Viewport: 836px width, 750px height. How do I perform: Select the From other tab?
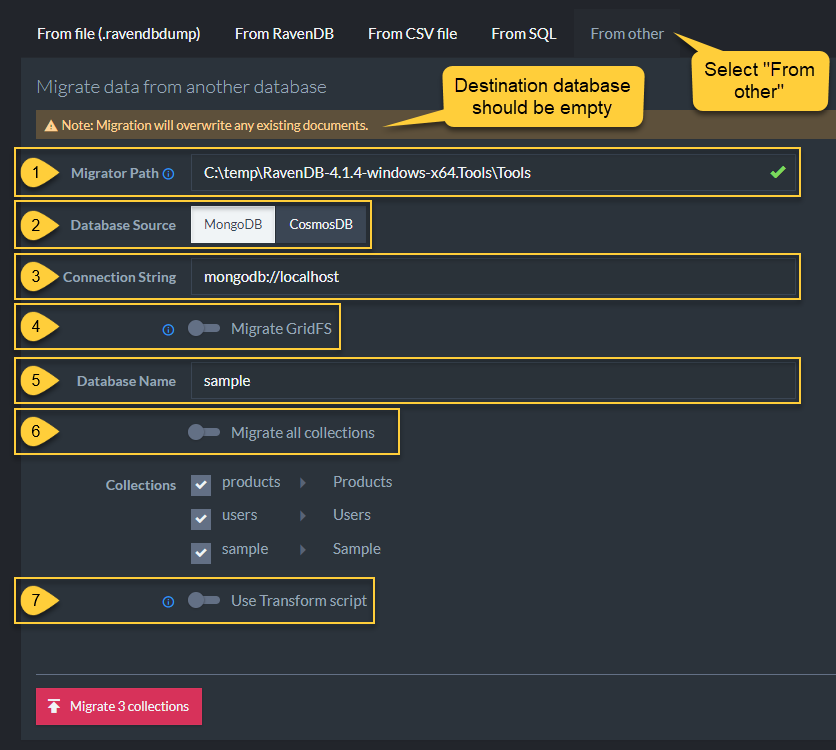click(x=627, y=34)
